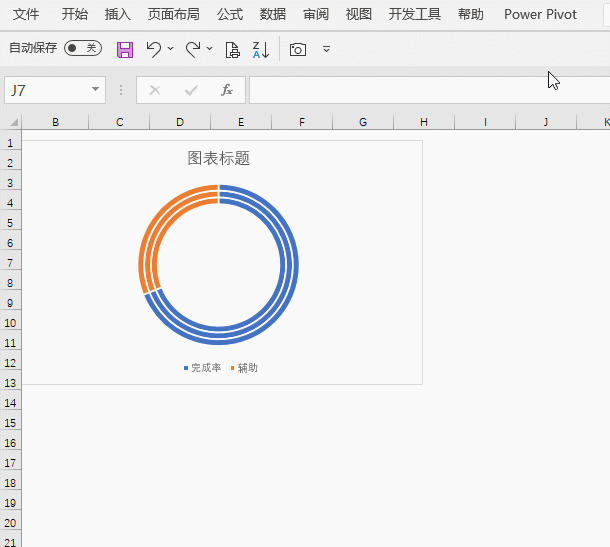Toggle the AutoSave switch
Image resolution: width=610 pixels, height=547 pixels.
(x=83, y=48)
